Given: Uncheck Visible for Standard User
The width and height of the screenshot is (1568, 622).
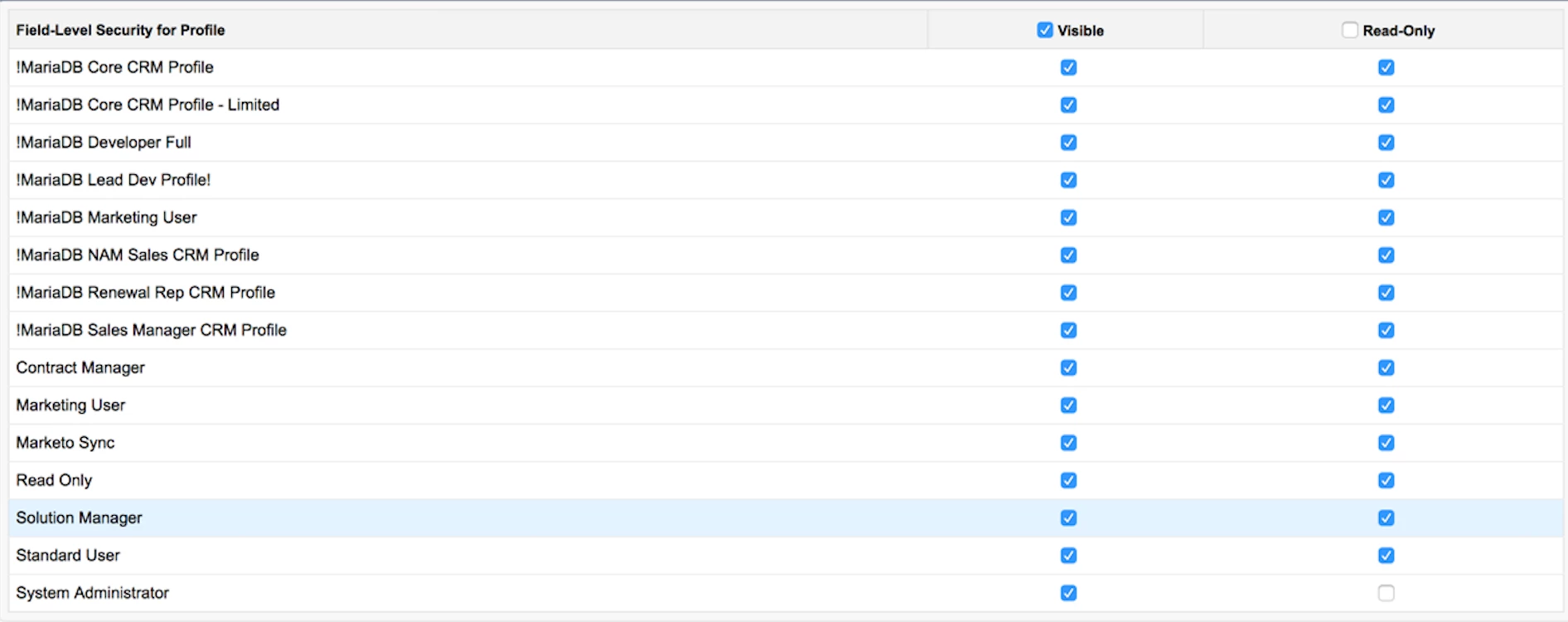Looking at the screenshot, I should [x=1069, y=556].
